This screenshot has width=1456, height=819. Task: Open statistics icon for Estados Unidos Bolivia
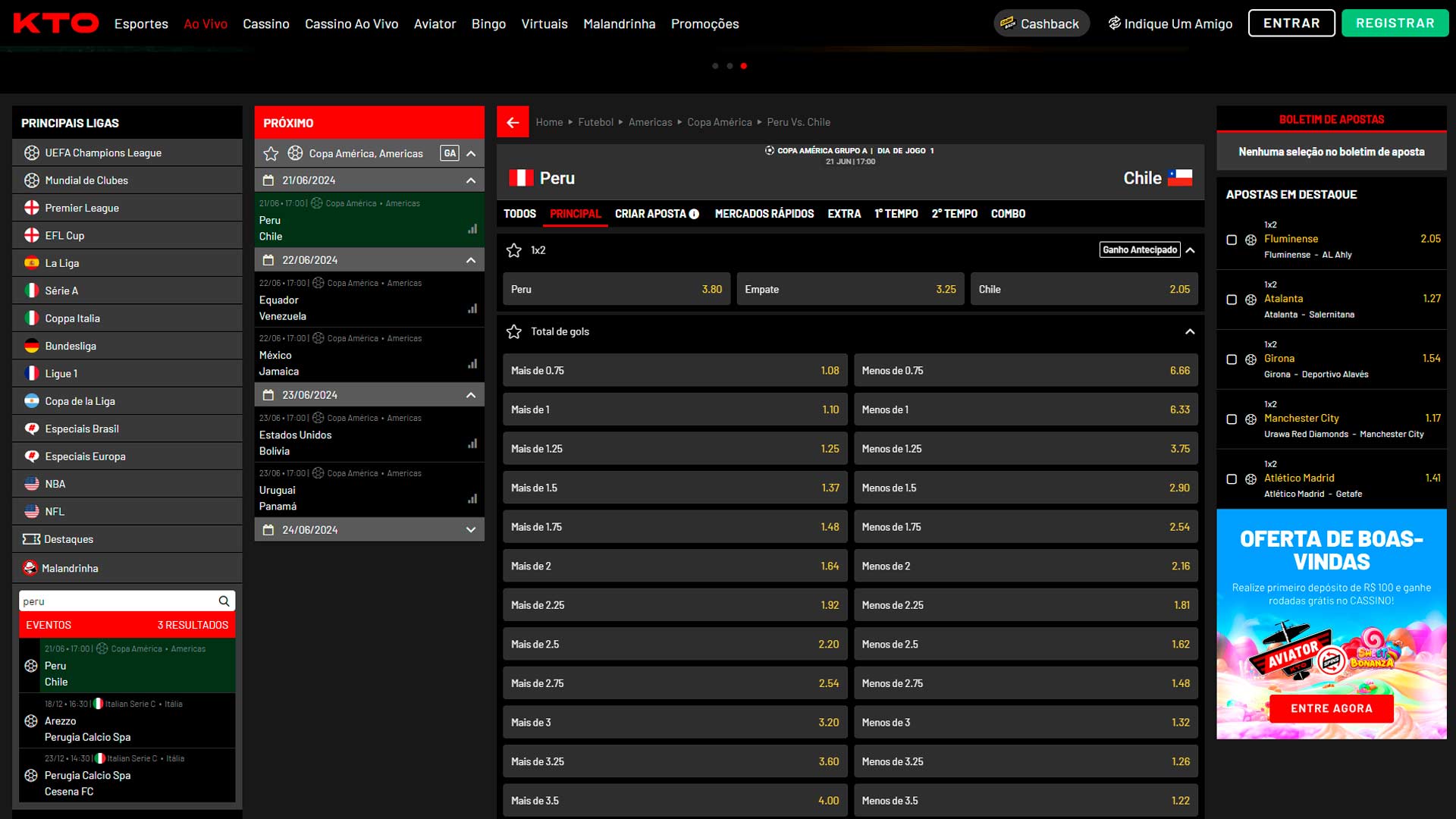click(472, 444)
